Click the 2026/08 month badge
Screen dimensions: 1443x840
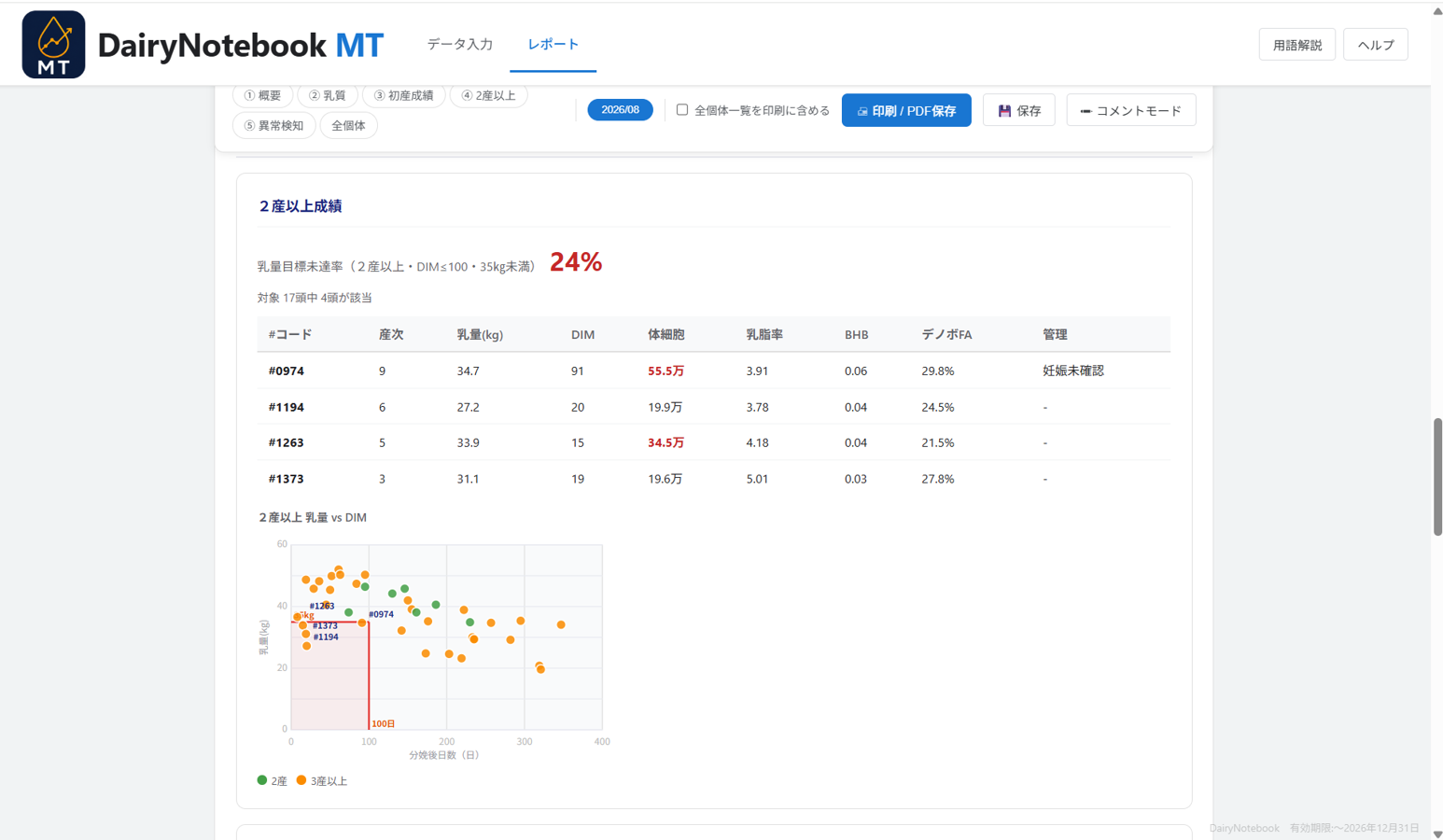click(x=620, y=110)
